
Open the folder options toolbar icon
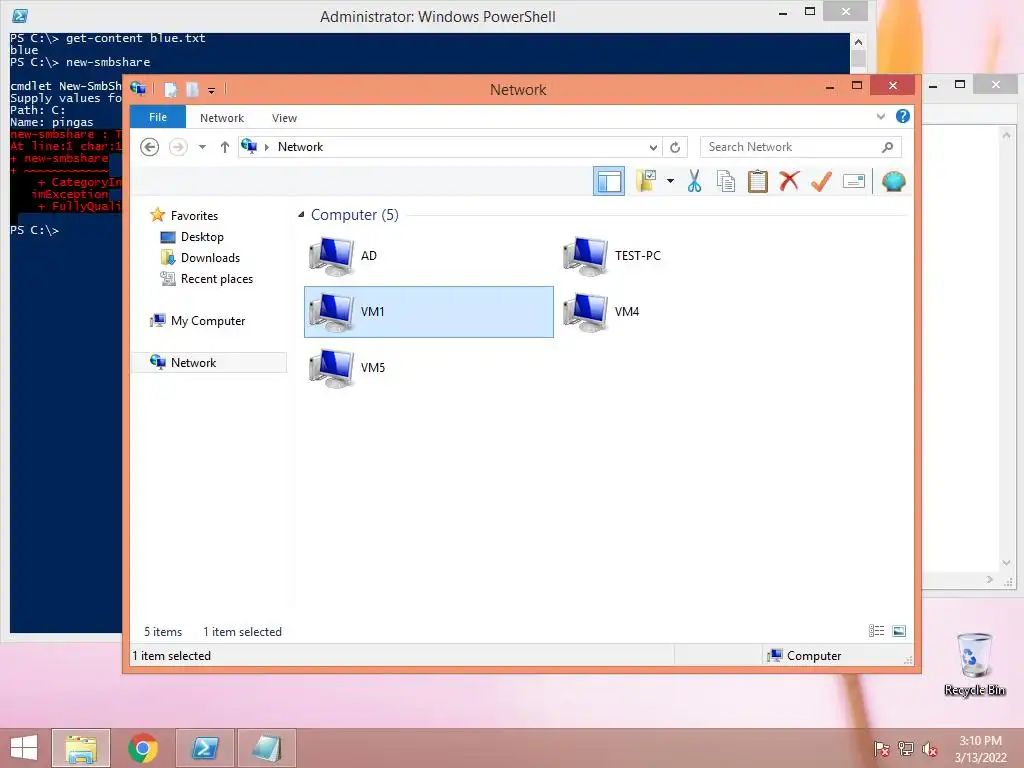point(647,181)
